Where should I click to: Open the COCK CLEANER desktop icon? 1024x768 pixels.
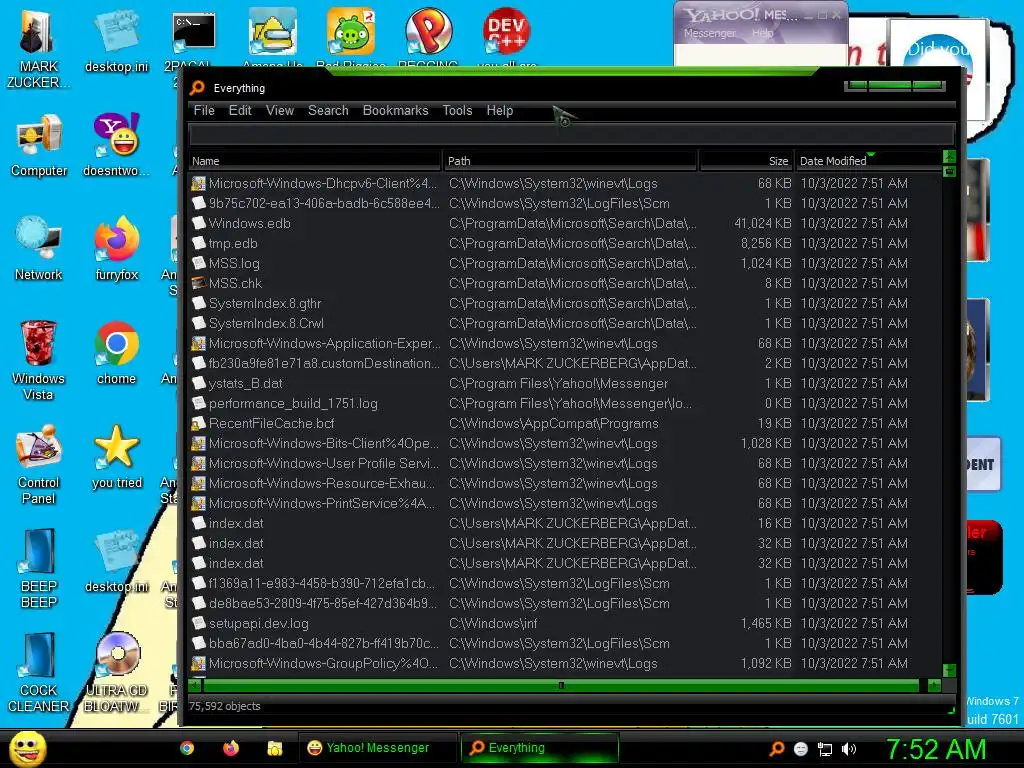pos(39,673)
